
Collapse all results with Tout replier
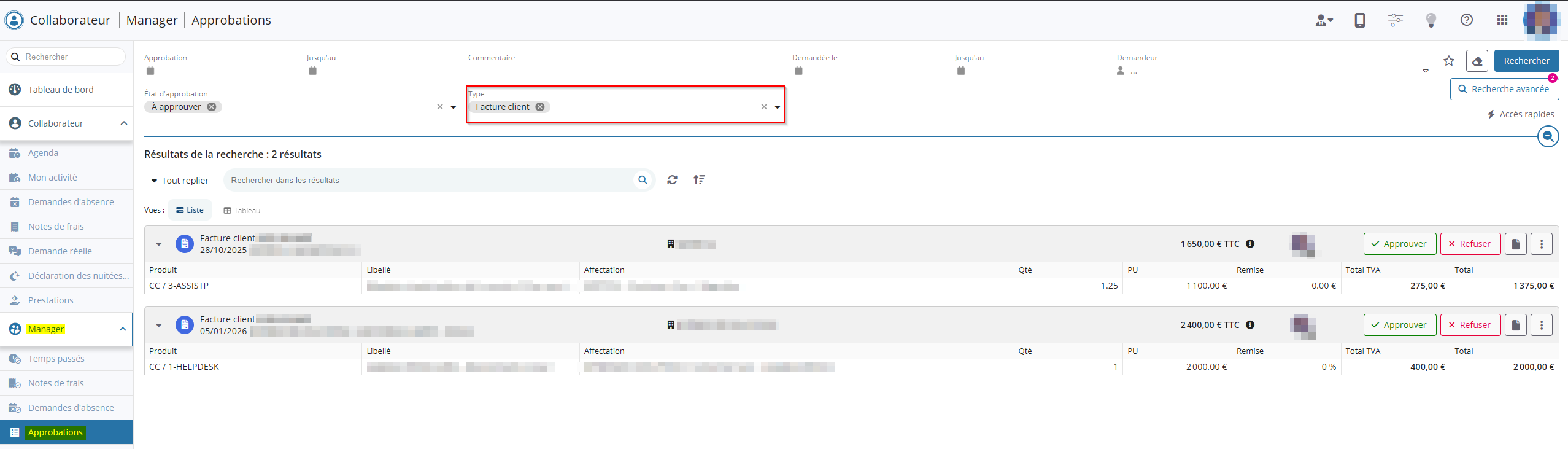pyautogui.click(x=180, y=181)
